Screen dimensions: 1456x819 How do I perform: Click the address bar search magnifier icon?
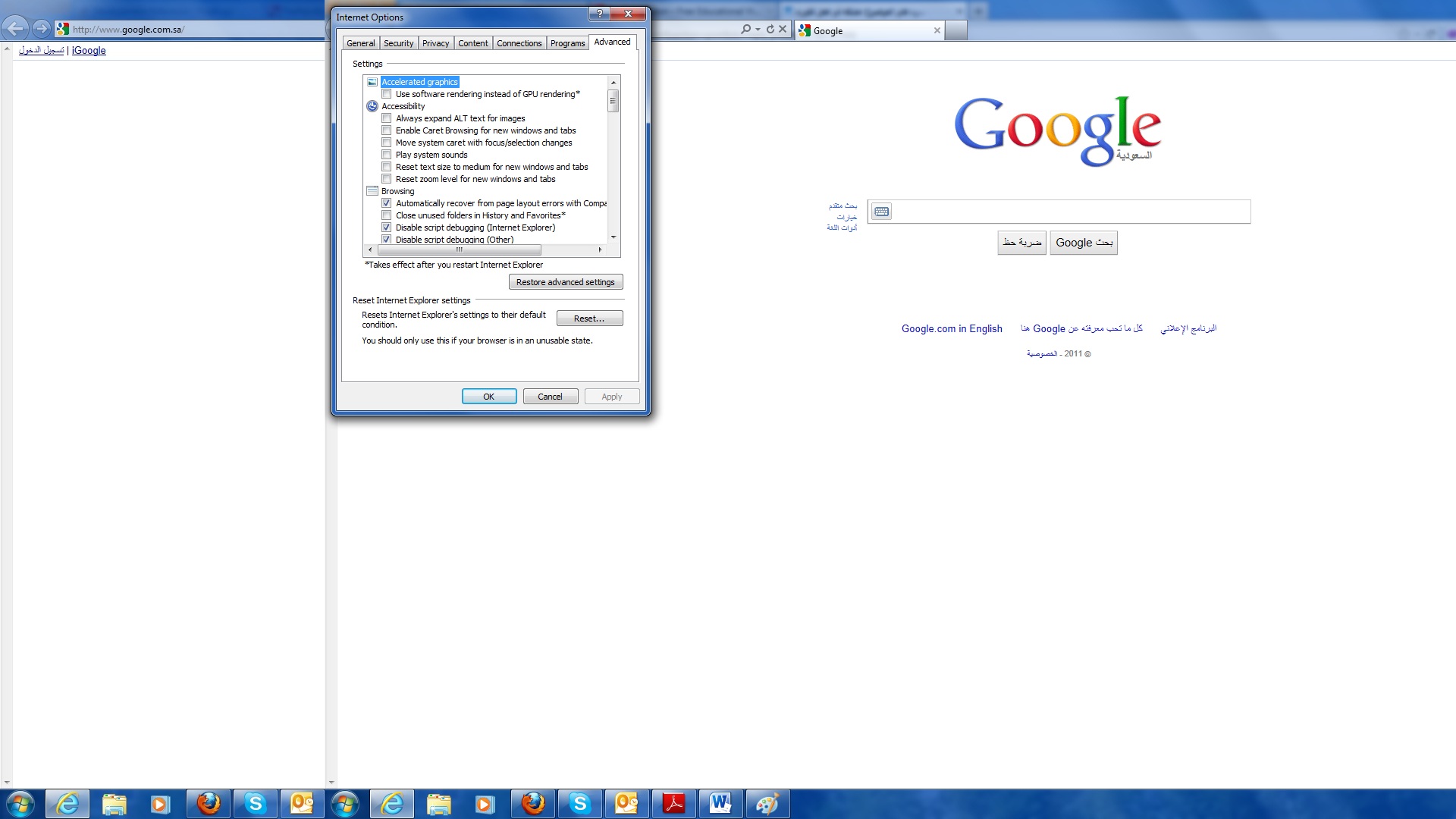coord(745,30)
